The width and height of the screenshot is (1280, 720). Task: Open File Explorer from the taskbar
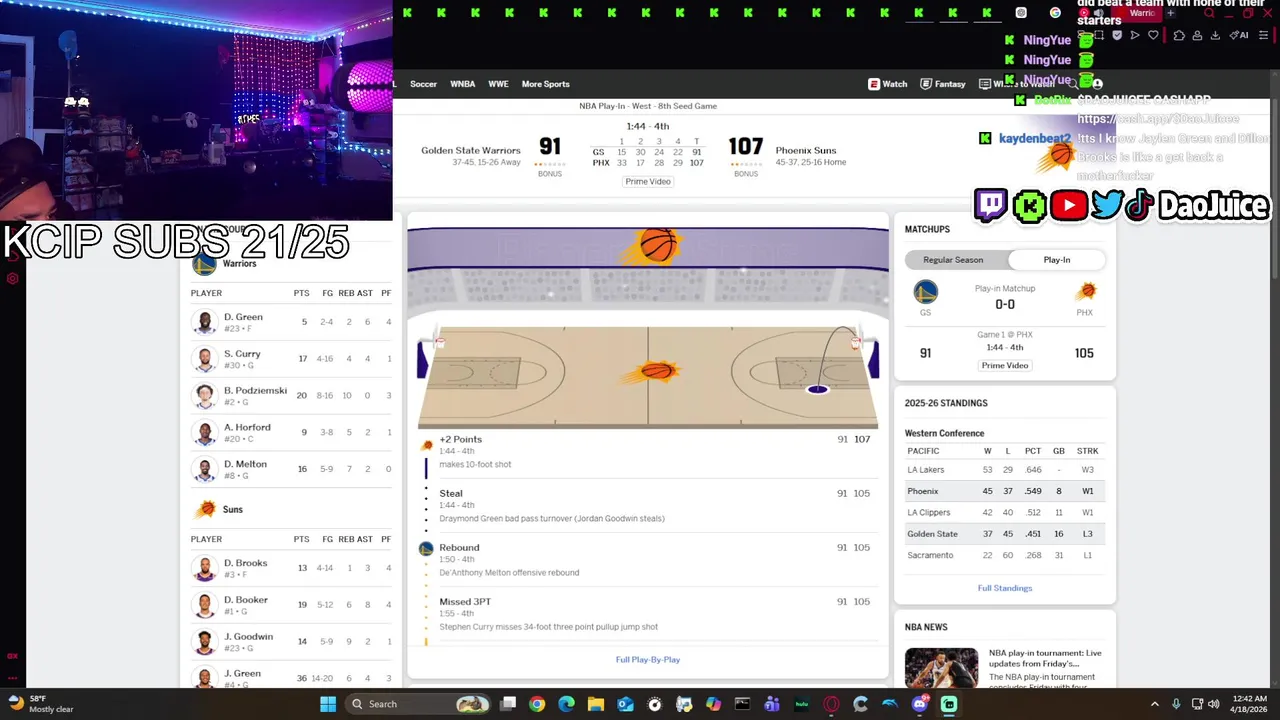pos(596,704)
